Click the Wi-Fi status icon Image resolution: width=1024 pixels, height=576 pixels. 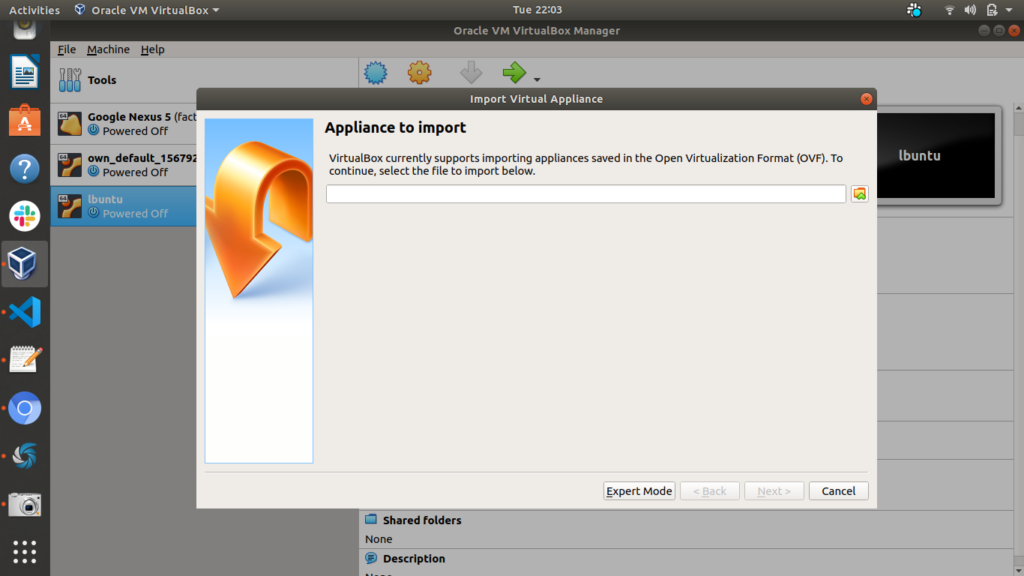tap(950, 10)
